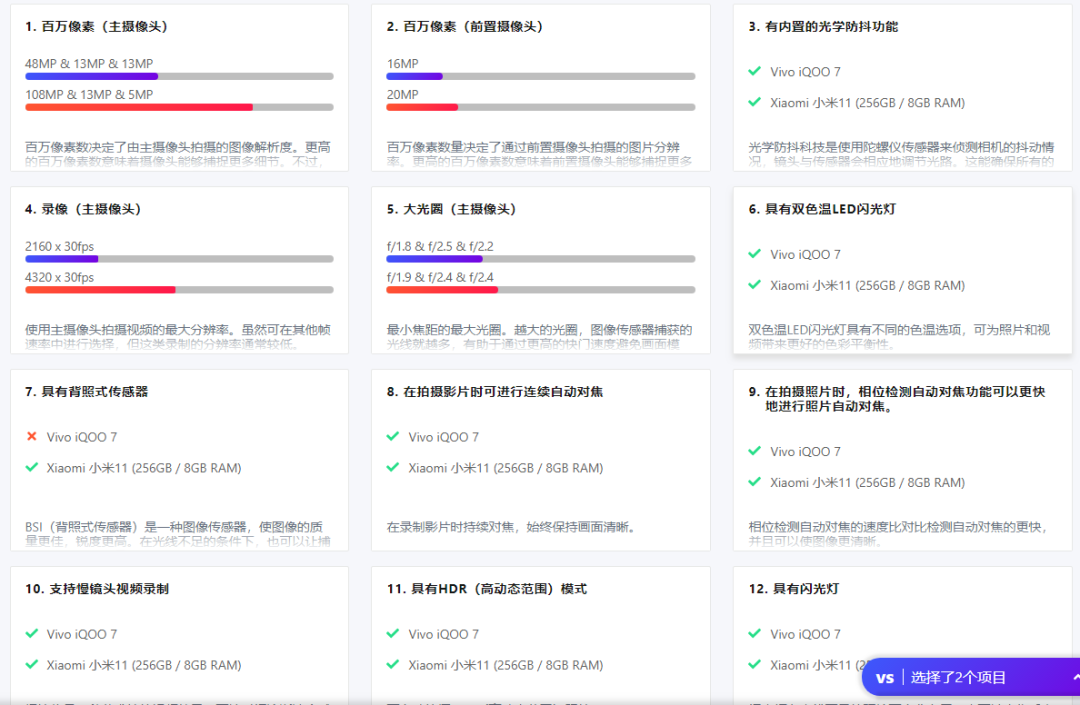
Task: Click Vivo iQOO 7 check icon under 支持慢镜头视频录制
Action: 31,633
